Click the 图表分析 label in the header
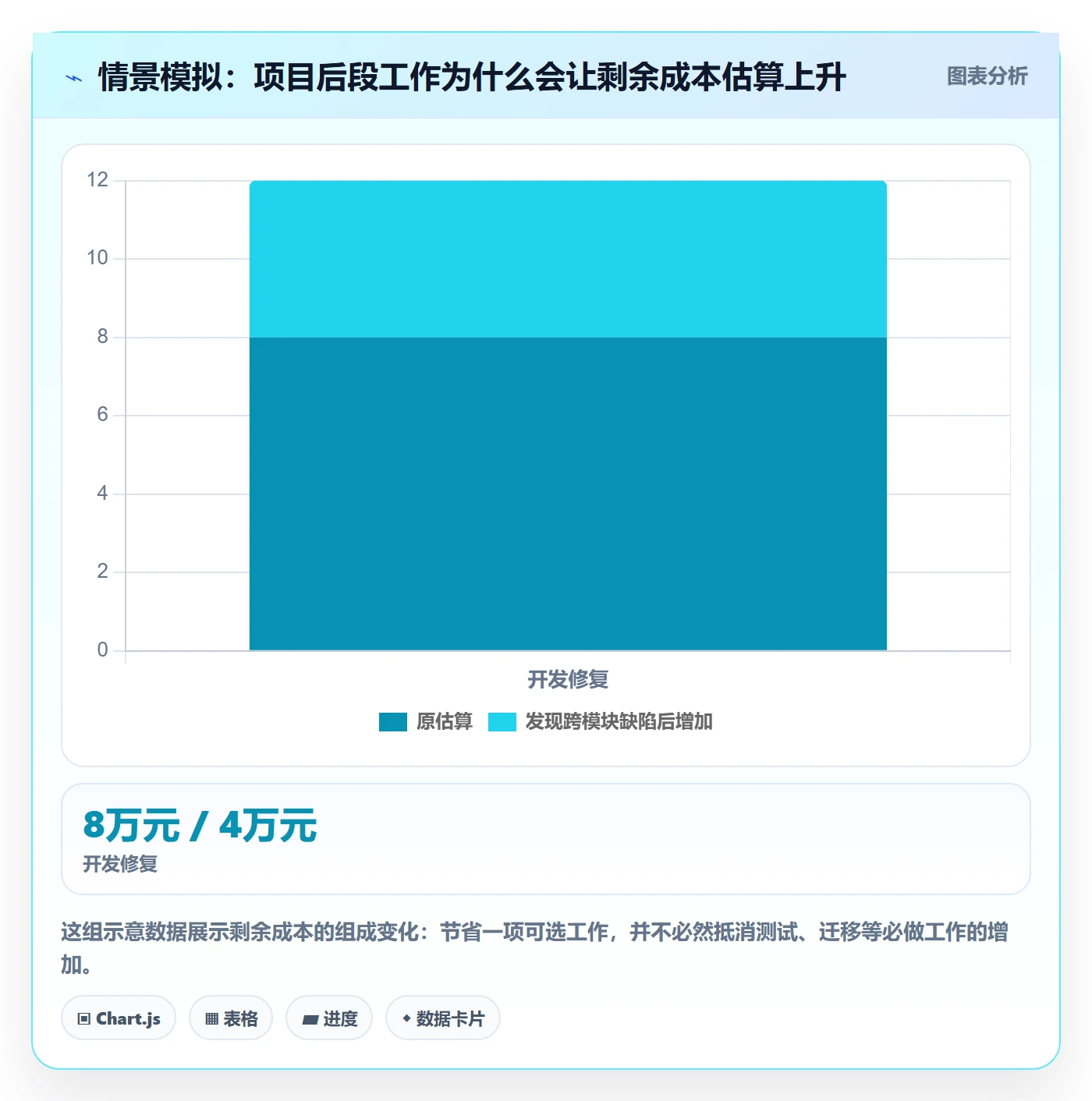 987,76
